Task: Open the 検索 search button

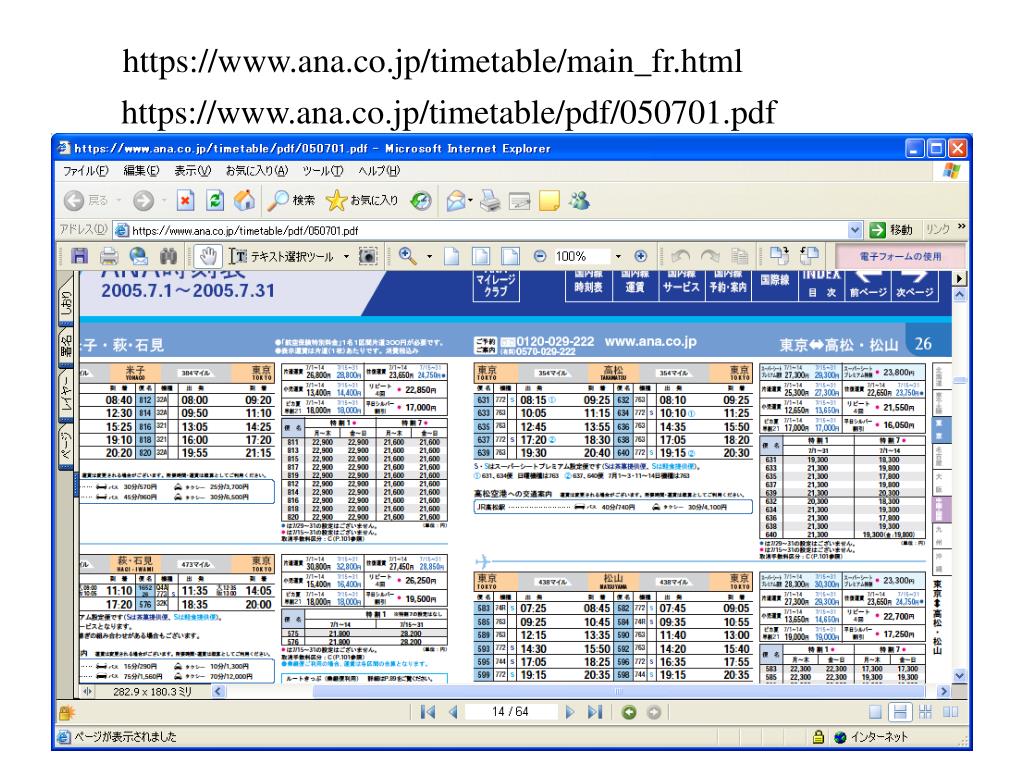Action: pyautogui.click(x=291, y=200)
